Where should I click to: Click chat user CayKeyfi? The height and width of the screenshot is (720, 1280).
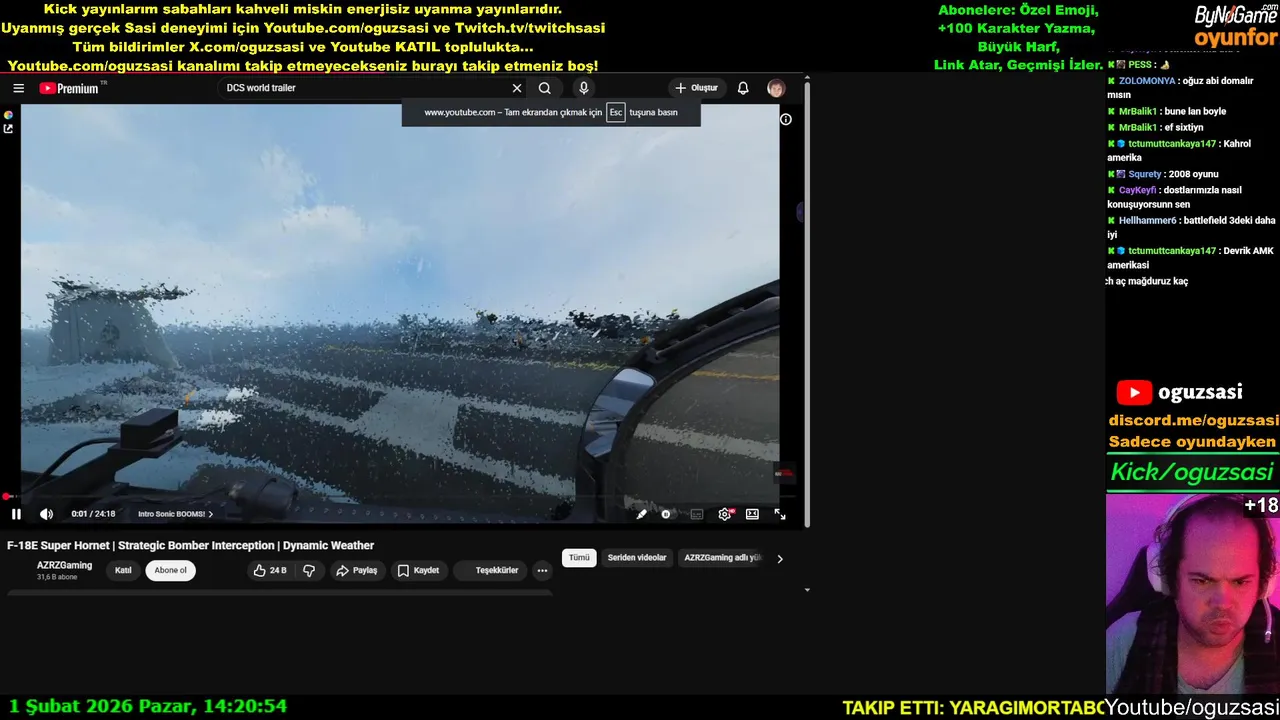pyautogui.click(x=1137, y=190)
